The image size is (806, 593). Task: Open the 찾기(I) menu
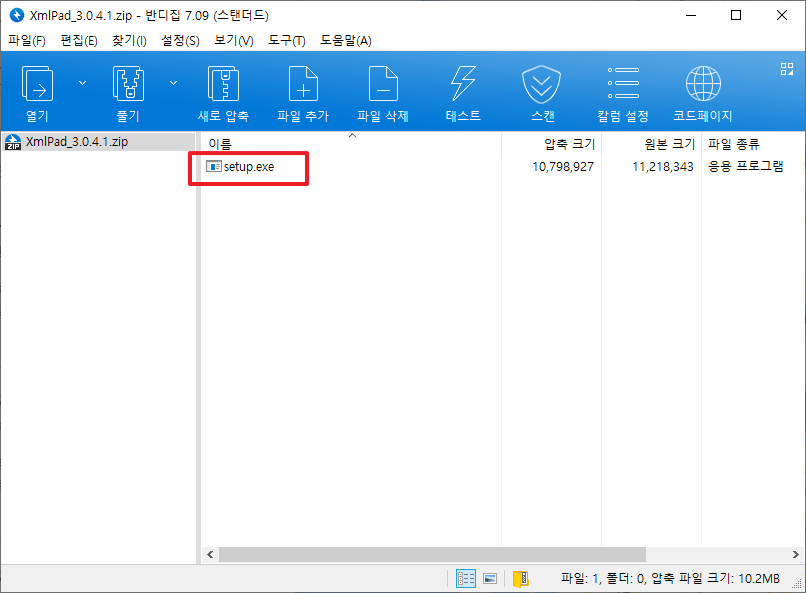130,41
